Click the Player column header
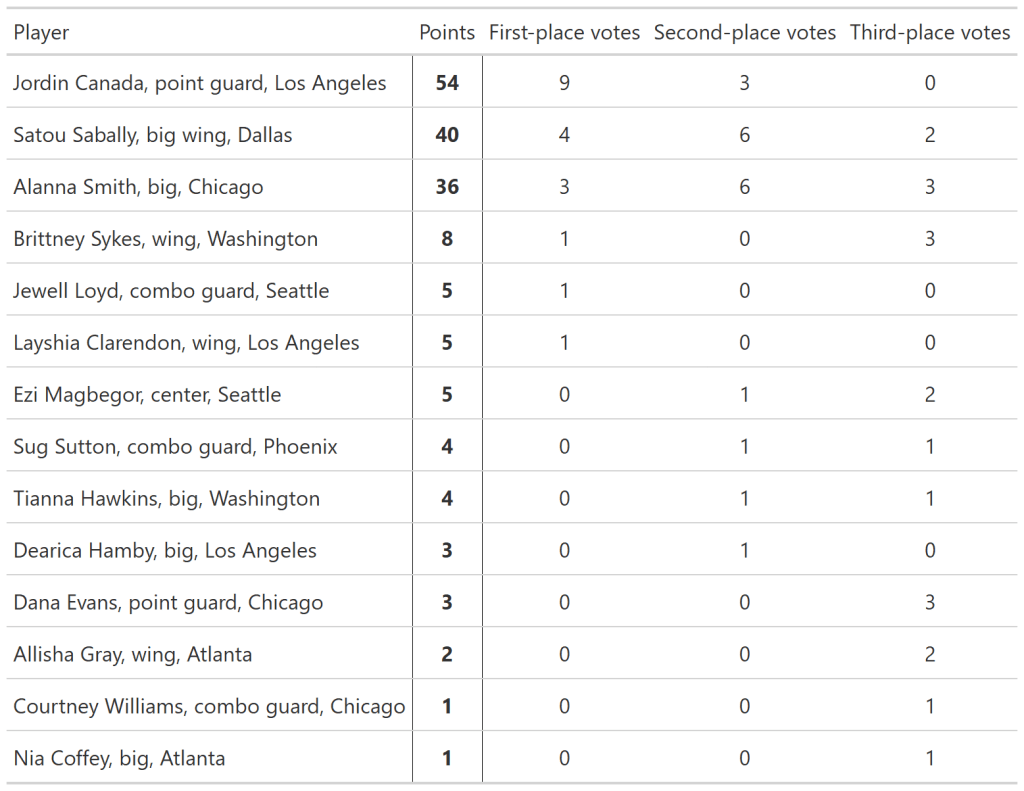Screen dimensions: 1024x791 pos(42,33)
